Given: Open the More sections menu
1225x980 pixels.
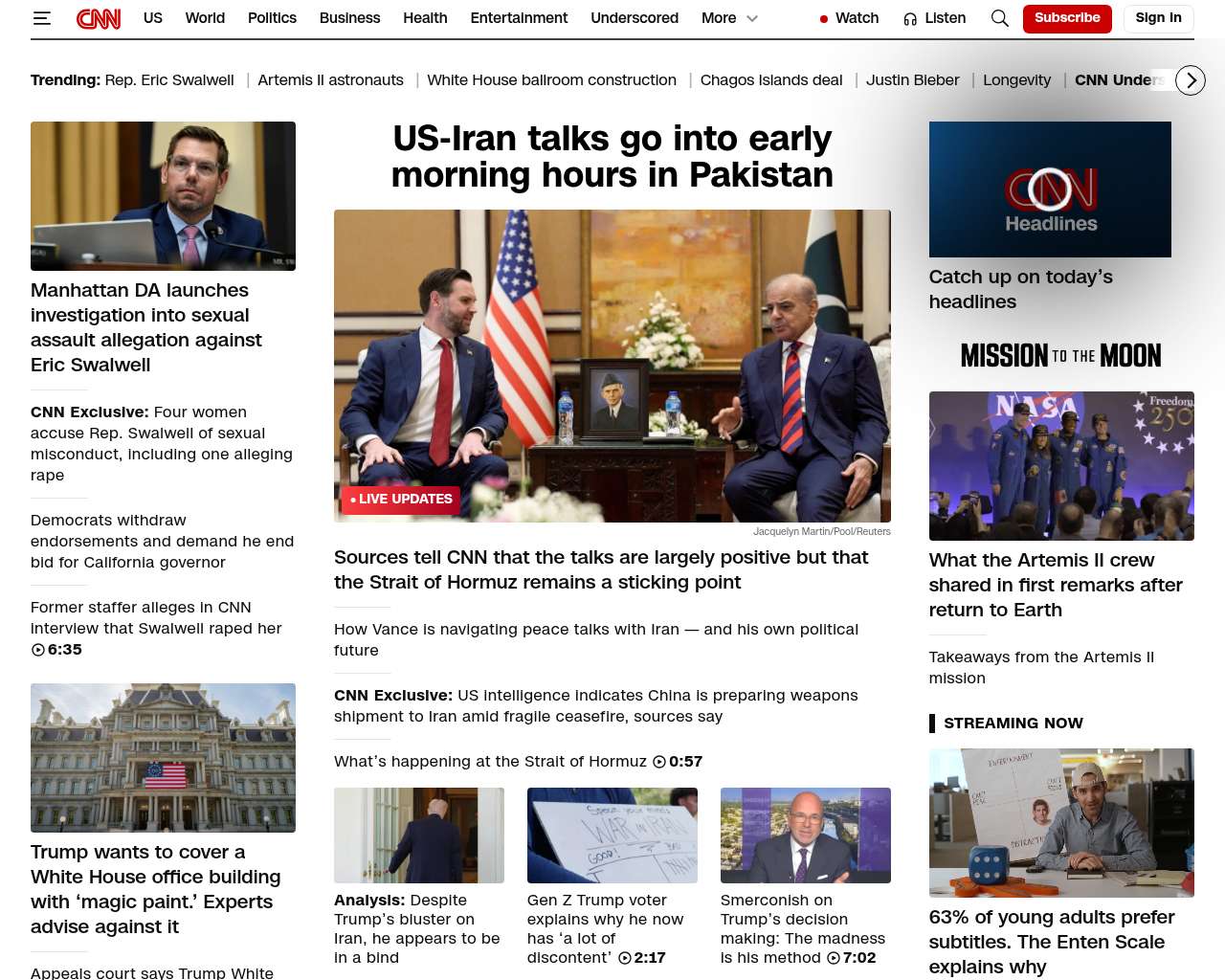Looking at the screenshot, I should 719,18.
